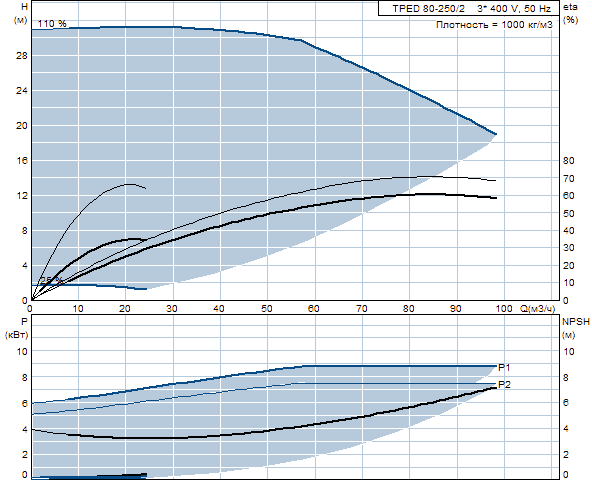
Task: Click the endpoint of the 110 % head curve
Action: [x=496, y=134]
